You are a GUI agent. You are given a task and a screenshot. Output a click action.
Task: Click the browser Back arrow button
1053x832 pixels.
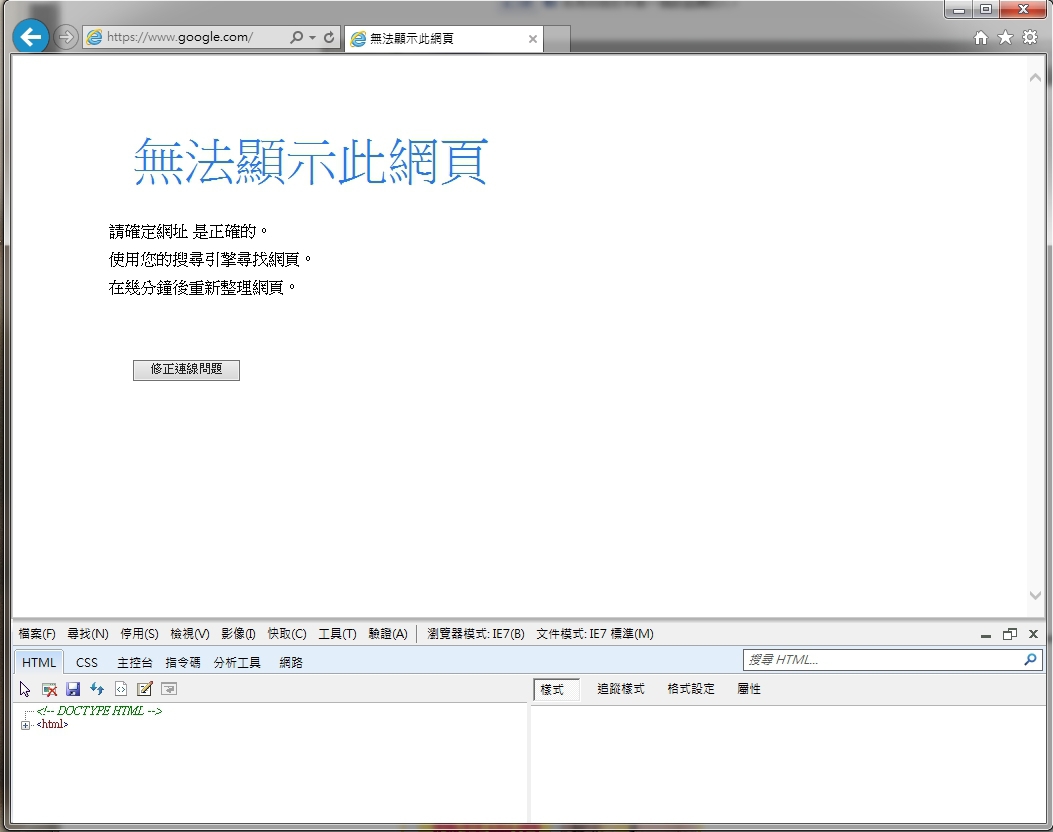(x=30, y=36)
